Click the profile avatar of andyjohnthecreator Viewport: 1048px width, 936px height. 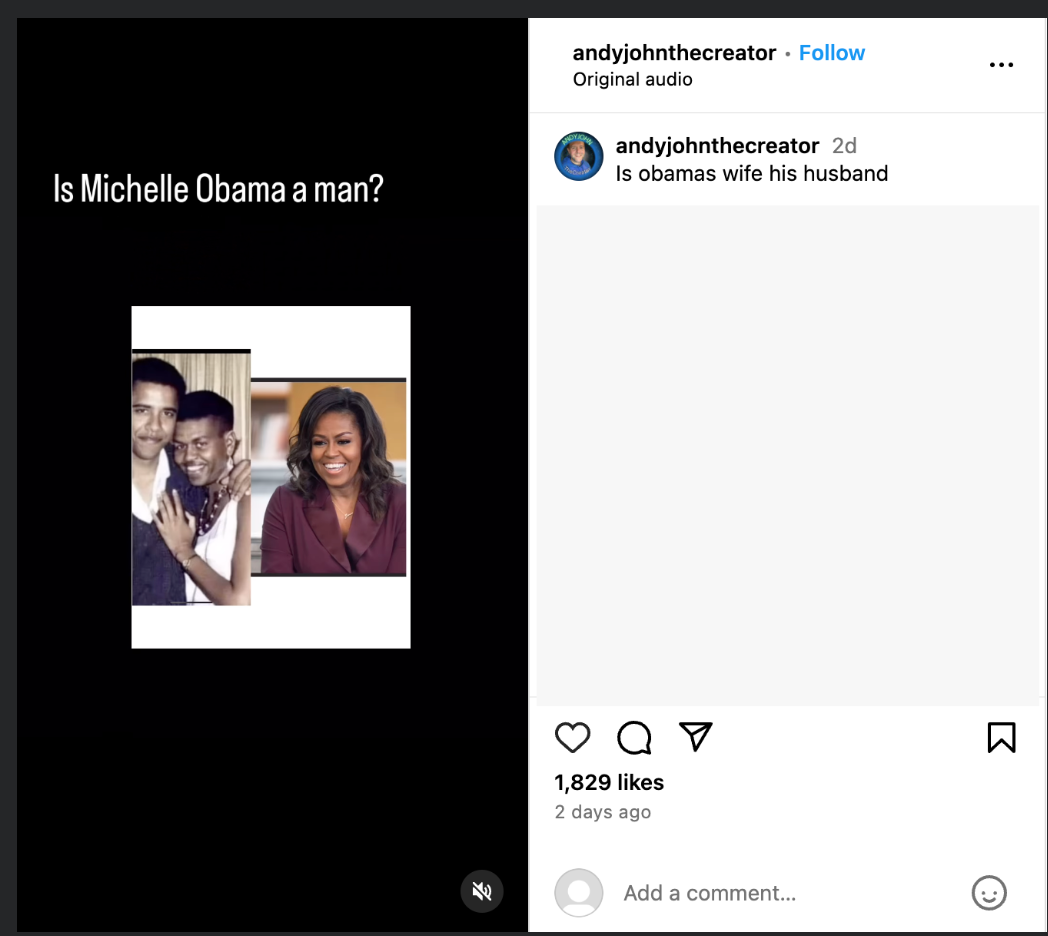(578, 156)
